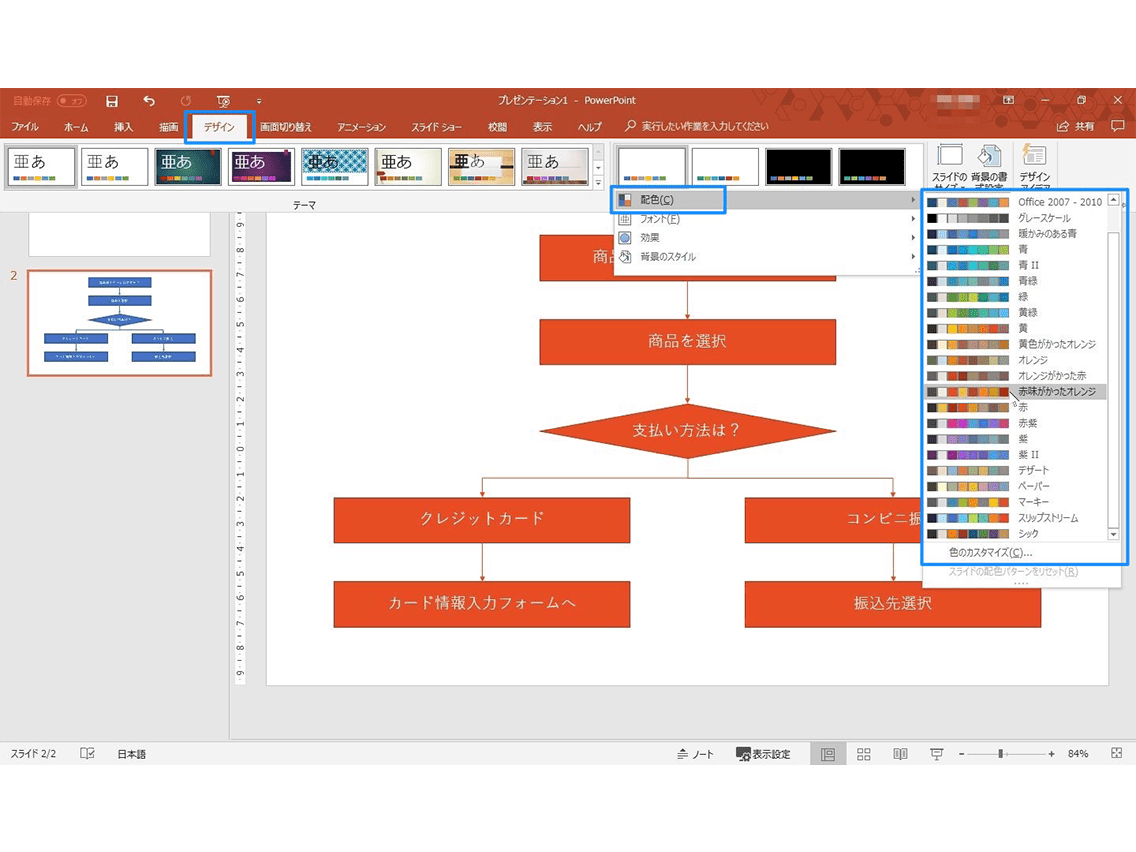Click the Save icon in the title bar

click(112, 101)
